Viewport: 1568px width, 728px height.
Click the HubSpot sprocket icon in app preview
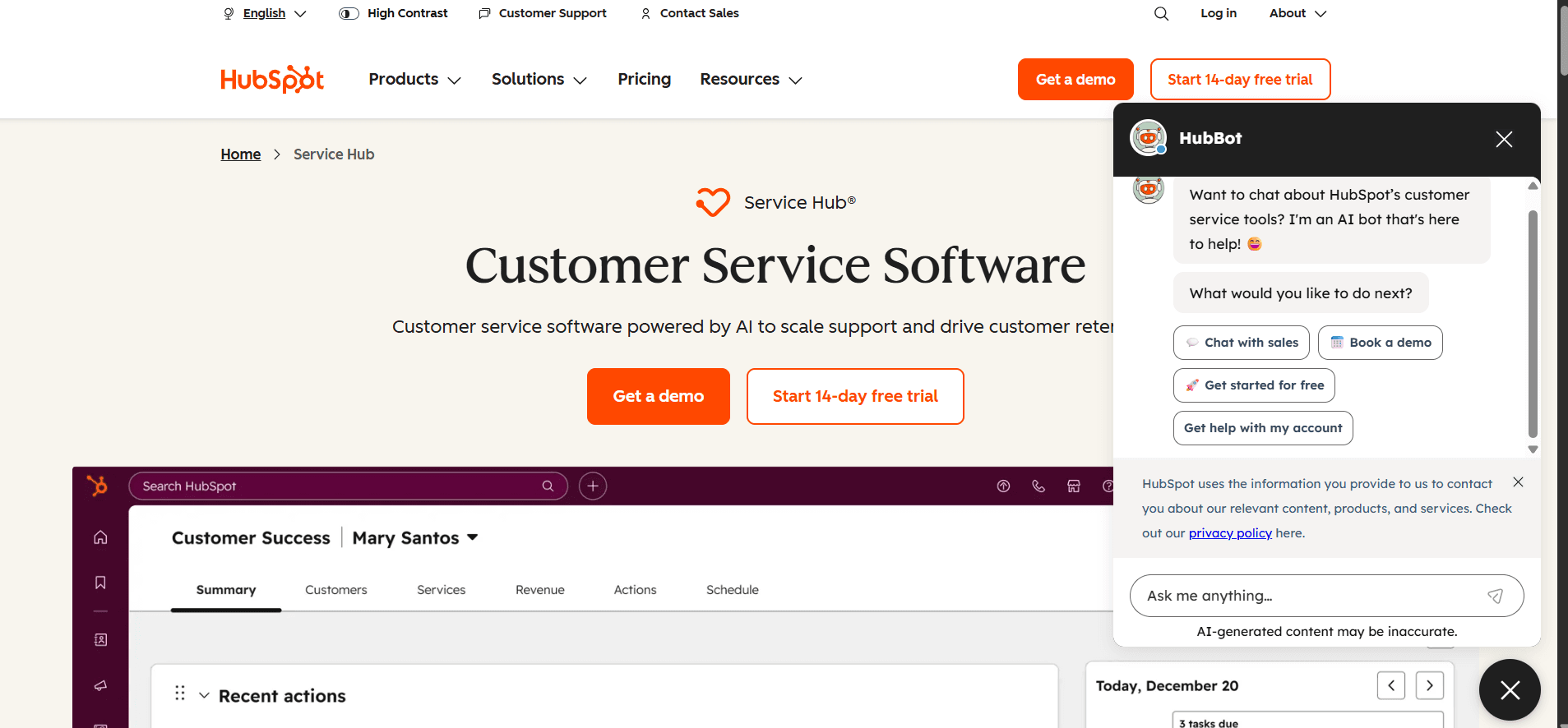point(98,486)
